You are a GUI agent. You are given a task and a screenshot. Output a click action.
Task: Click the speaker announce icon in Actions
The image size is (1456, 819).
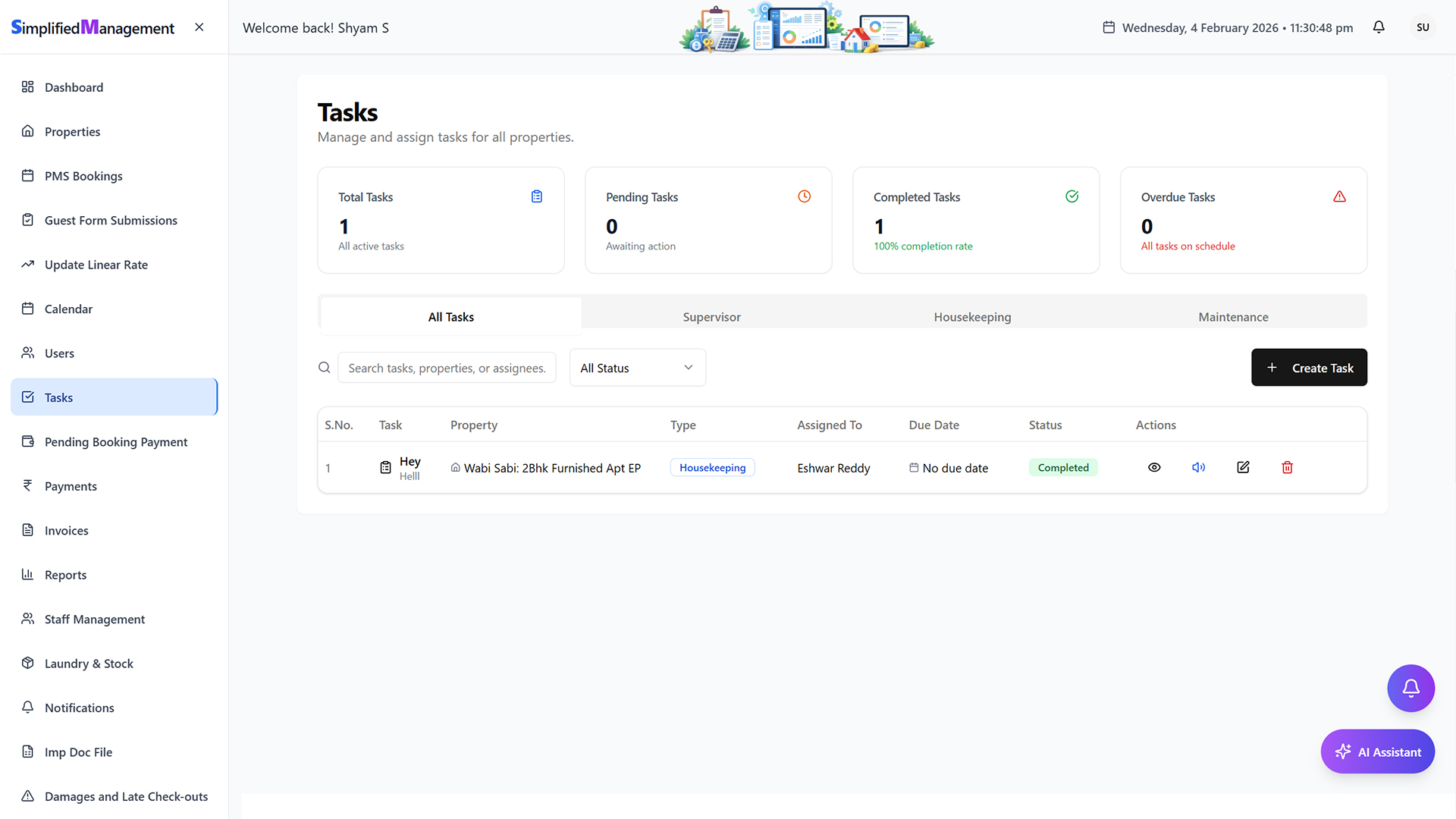pyautogui.click(x=1198, y=468)
